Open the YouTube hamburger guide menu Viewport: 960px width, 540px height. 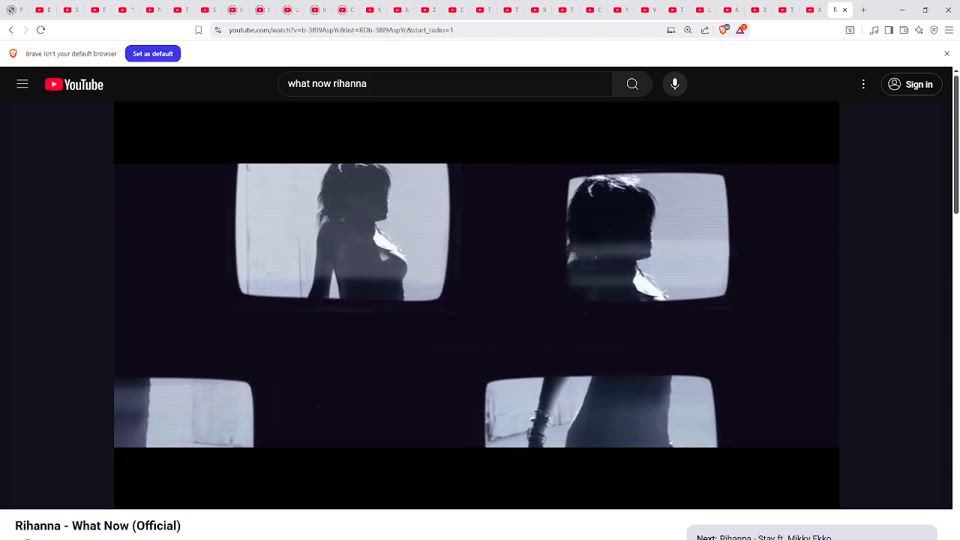coord(22,84)
